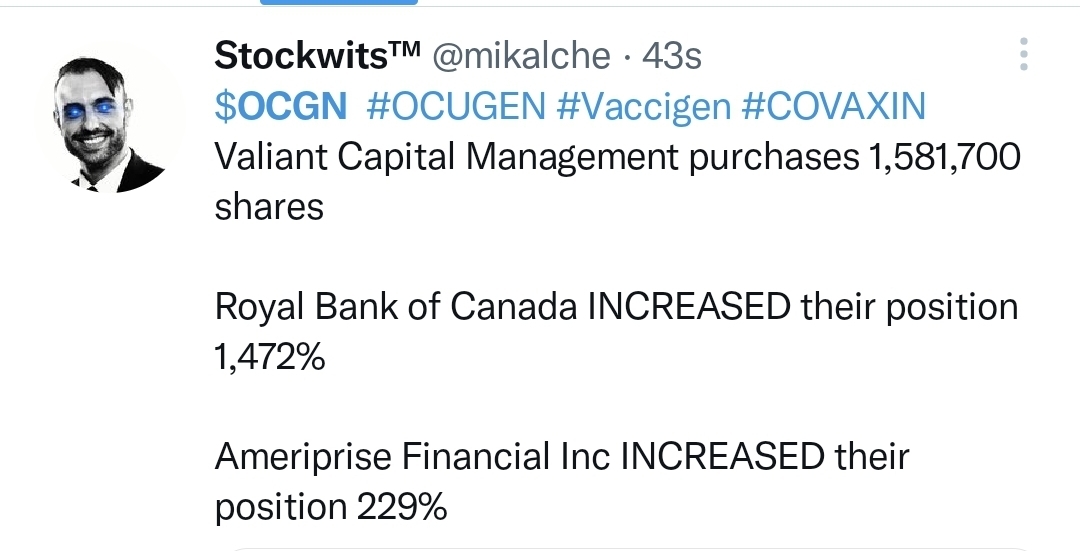1080x551 pixels.
Task: View the #COVAXIN hashtag feed
Action: point(834,106)
